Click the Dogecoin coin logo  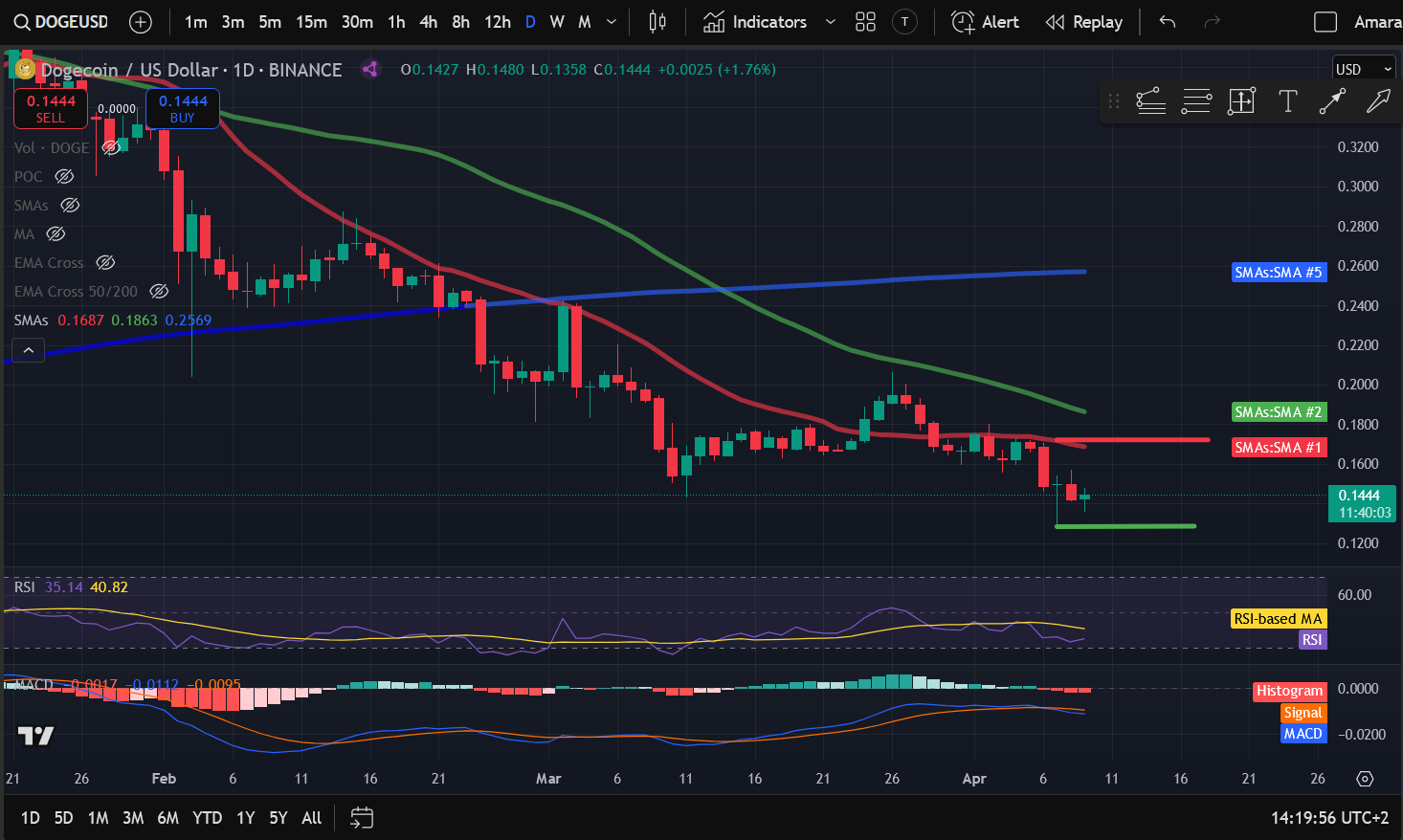[x=24, y=69]
